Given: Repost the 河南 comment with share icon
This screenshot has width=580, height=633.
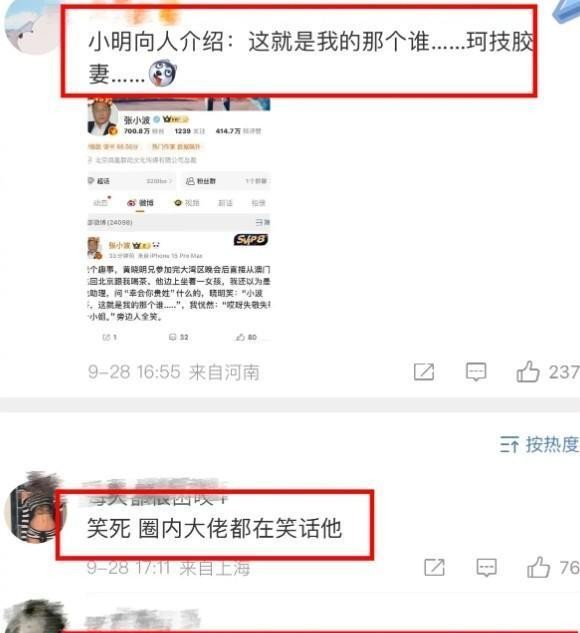Looking at the screenshot, I should tap(424, 371).
